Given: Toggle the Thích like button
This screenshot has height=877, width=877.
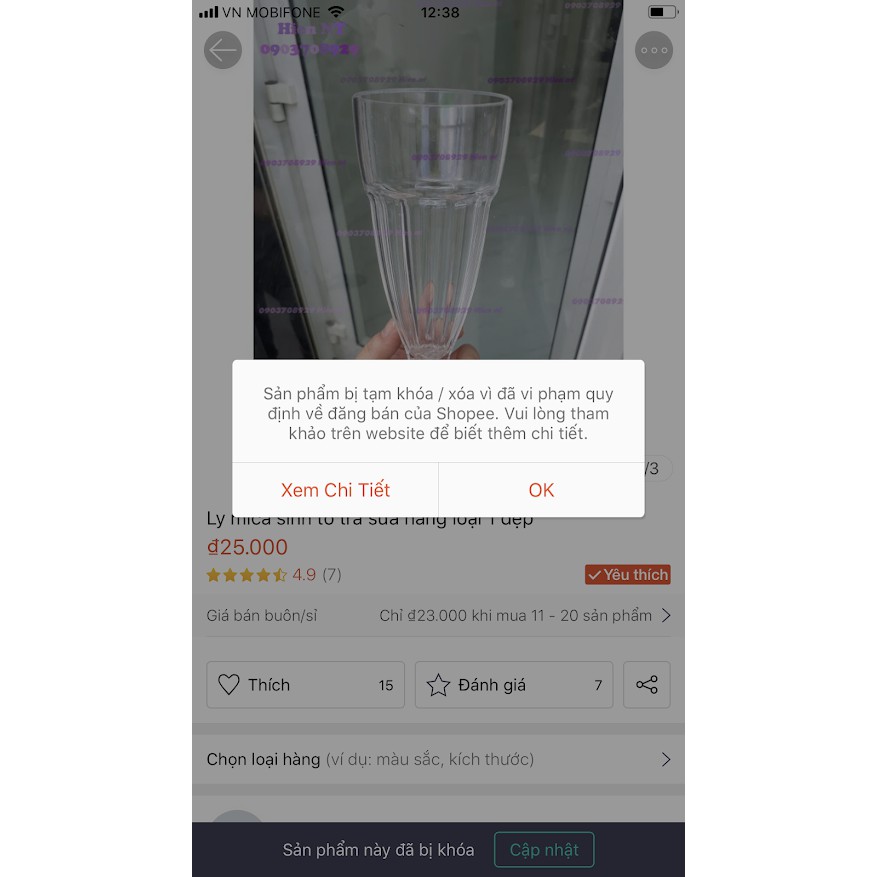Looking at the screenshot, I should coord(305,685).
